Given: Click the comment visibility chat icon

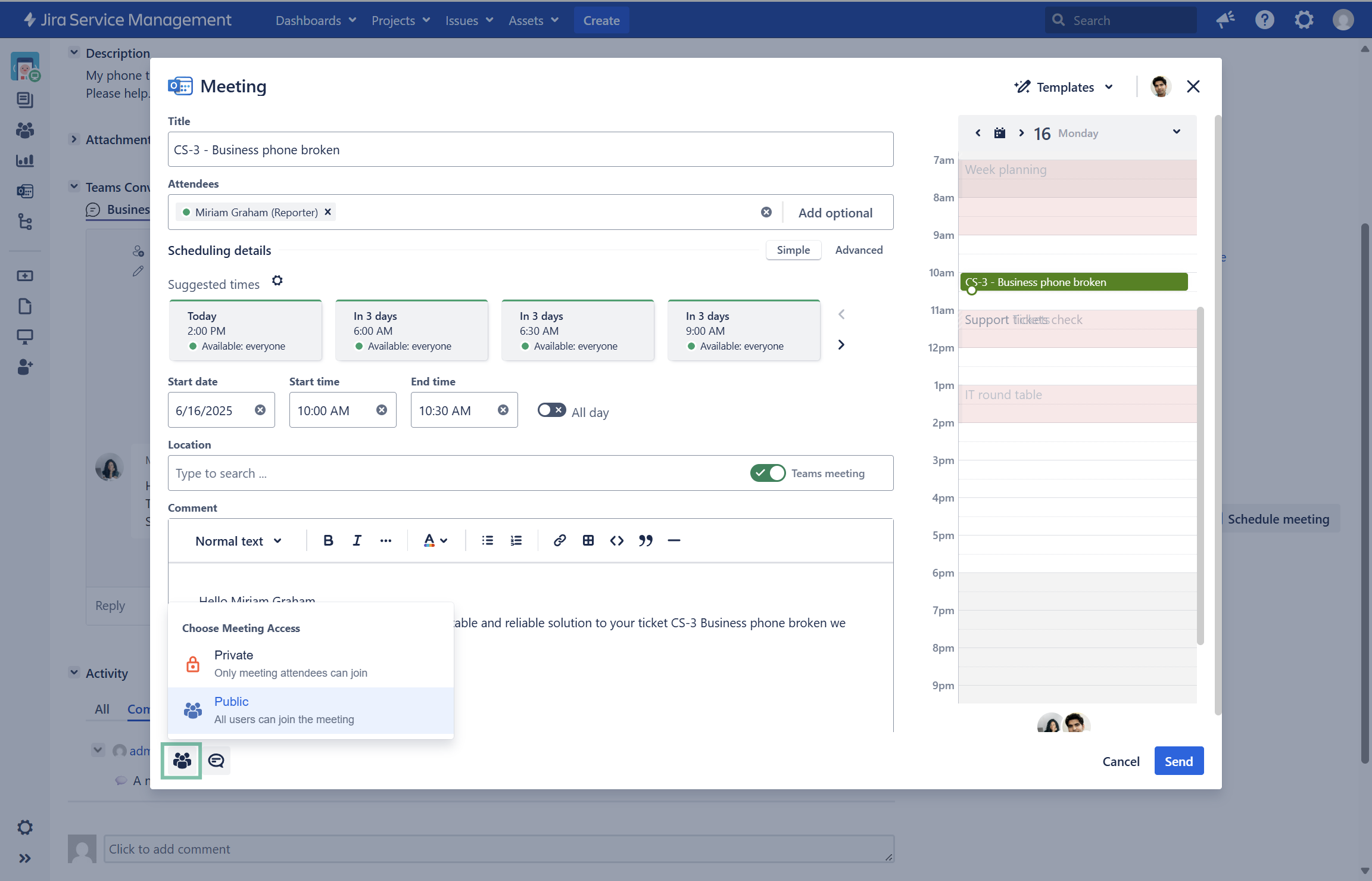Looking at the screenshot, I should [x=216, y=761].
